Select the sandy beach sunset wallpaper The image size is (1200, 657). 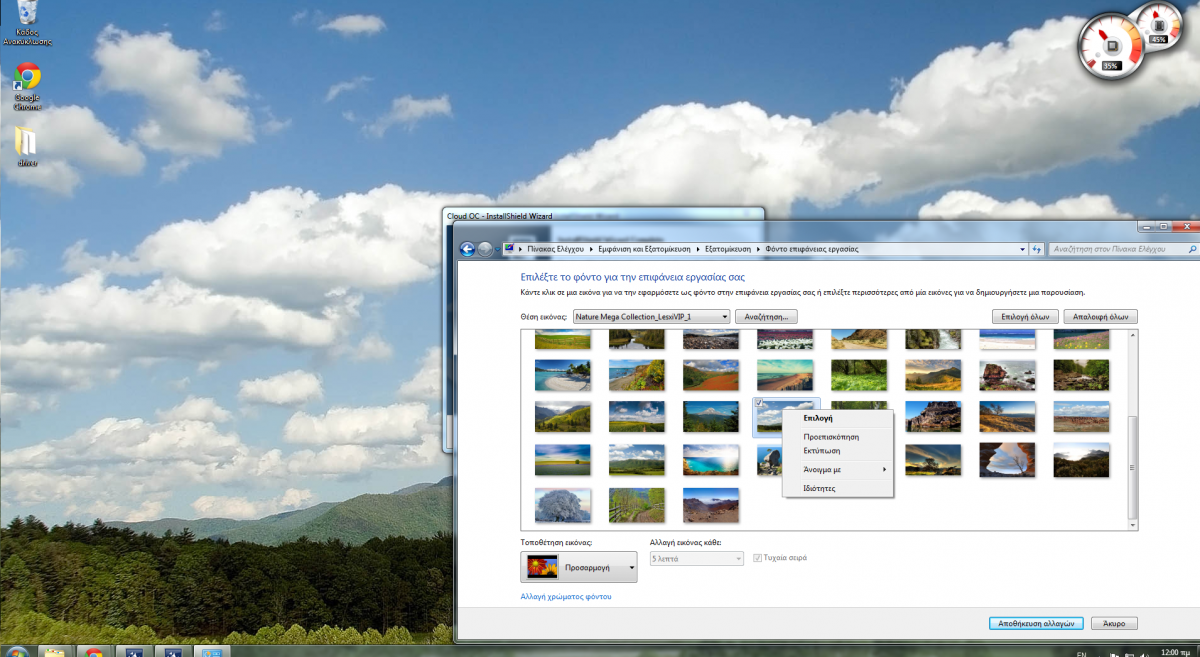784,375
